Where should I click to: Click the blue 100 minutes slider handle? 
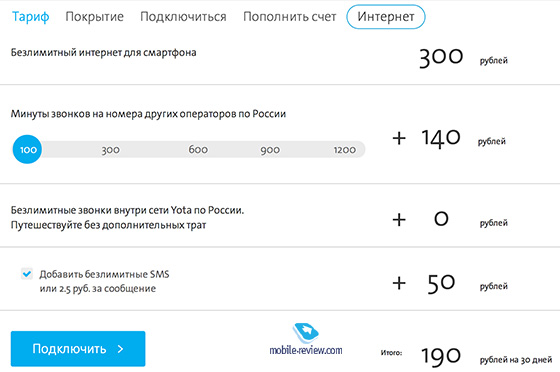coord(28,149)
